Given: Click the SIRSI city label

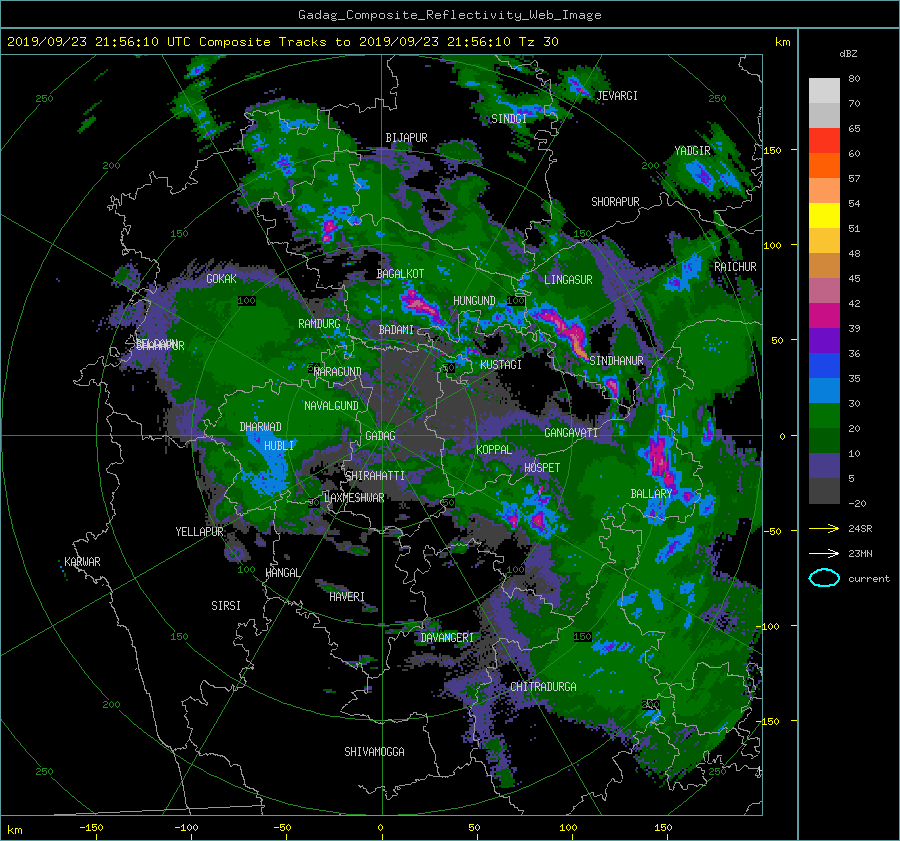Looking at the screenshot, I should click(226, 606).
